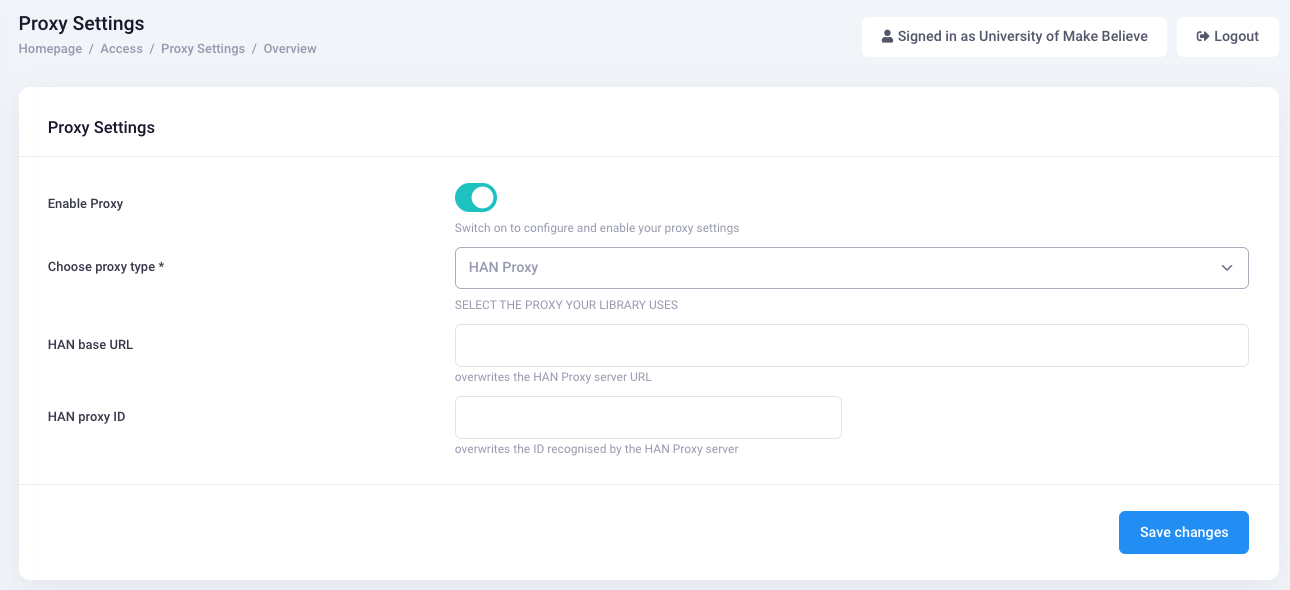Click the Proxy Settings breadcrumb
This screenshot has width=1290, height=590.
pos(203,49)
